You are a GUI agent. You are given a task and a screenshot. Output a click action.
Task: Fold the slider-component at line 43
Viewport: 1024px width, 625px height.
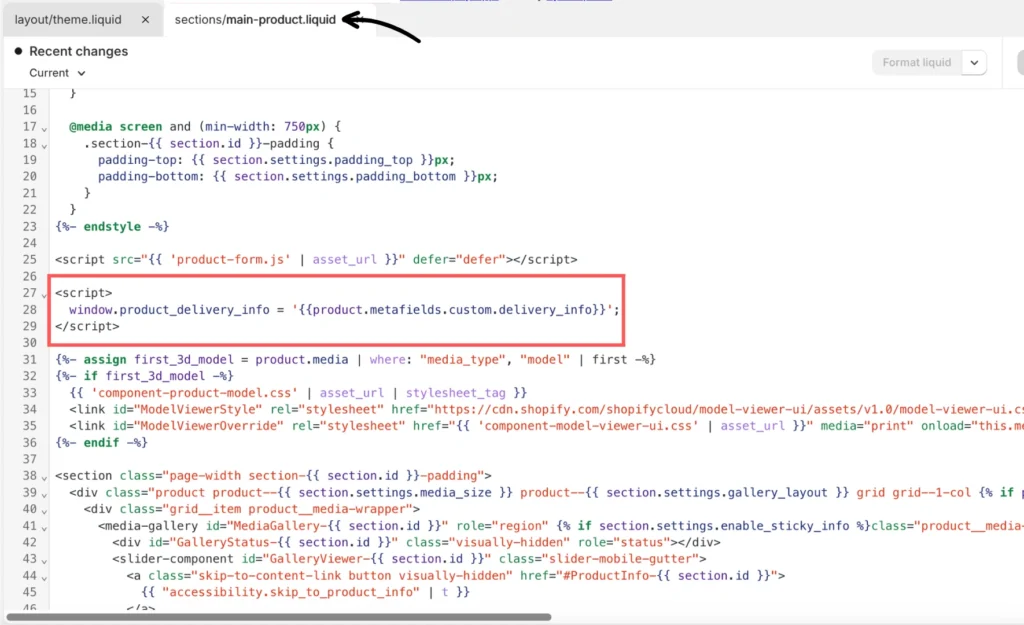[45, 559]
